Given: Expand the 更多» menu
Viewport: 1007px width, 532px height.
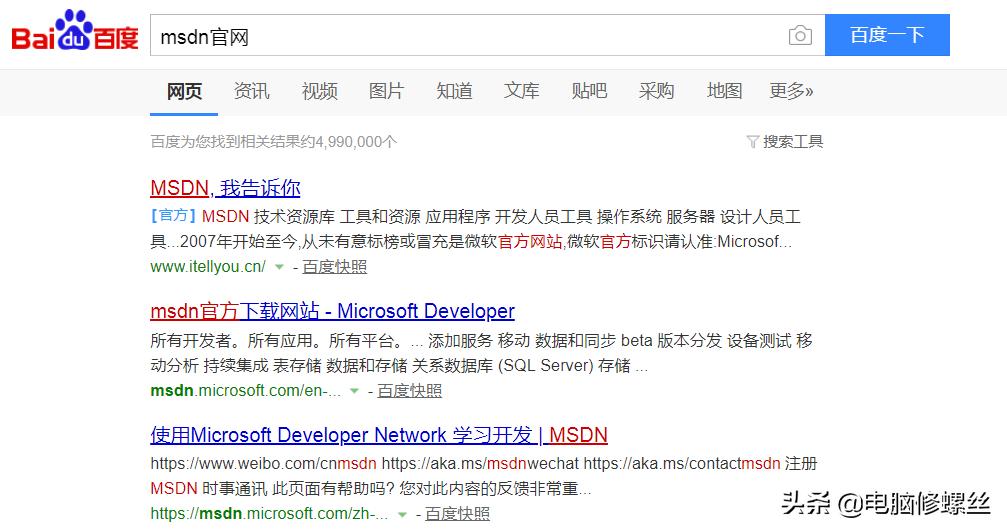Looking at the screenshot, I should (791, 91).
